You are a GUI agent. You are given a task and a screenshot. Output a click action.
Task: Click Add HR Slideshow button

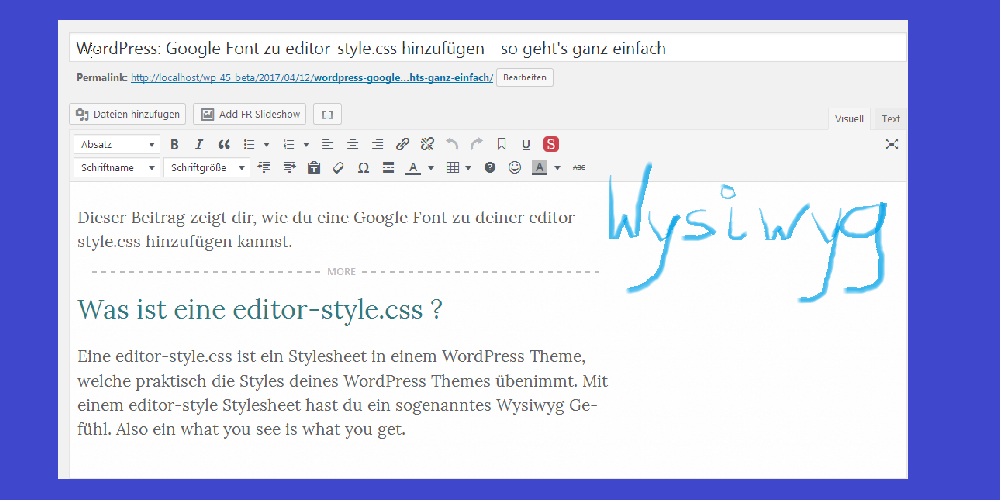250,114
